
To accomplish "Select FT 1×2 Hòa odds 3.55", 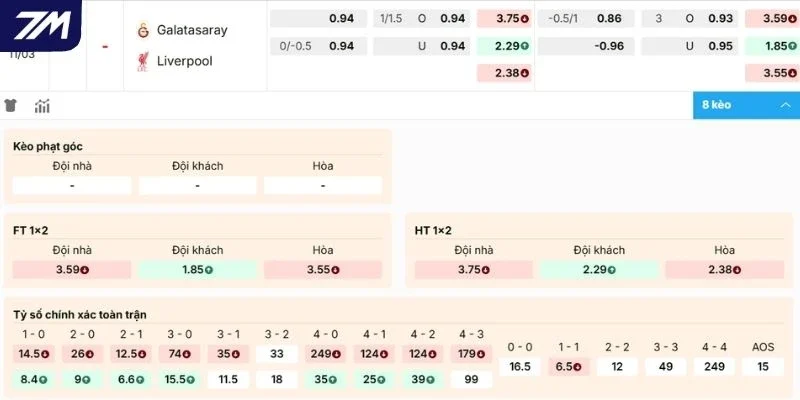I will click(323, 270).
